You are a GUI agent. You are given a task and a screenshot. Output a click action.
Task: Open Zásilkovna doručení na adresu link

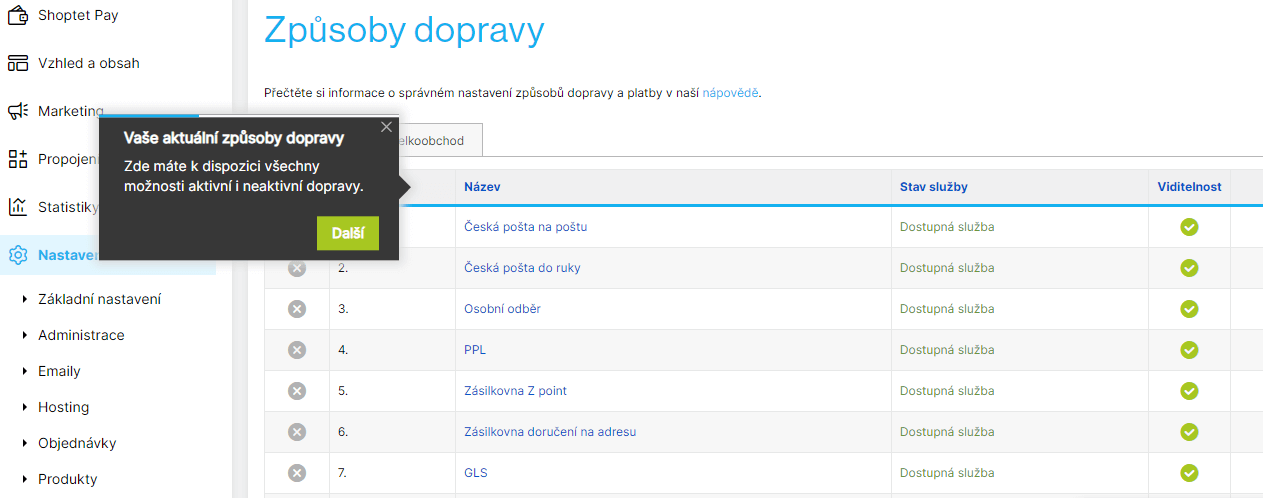coord(550,432)
